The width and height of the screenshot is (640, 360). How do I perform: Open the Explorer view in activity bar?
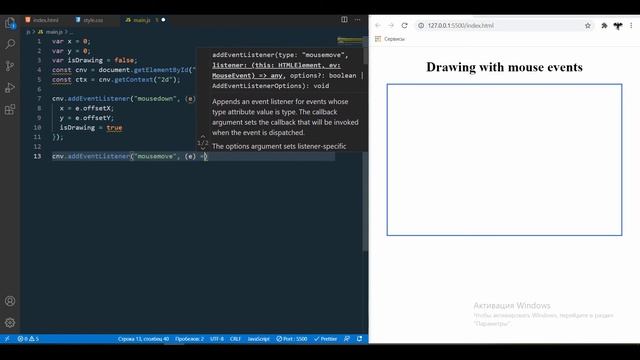(10, 23)
